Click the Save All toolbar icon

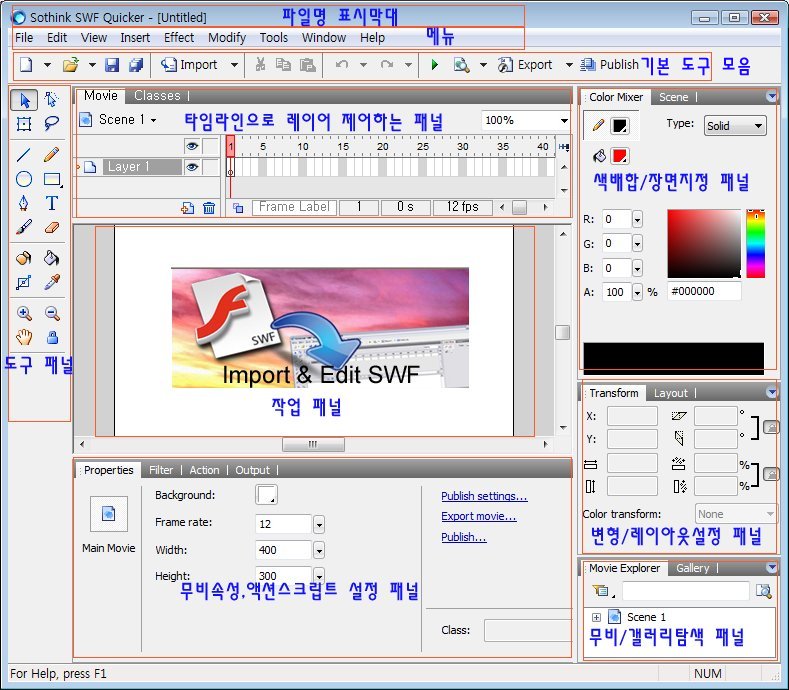tap(136, 65)
